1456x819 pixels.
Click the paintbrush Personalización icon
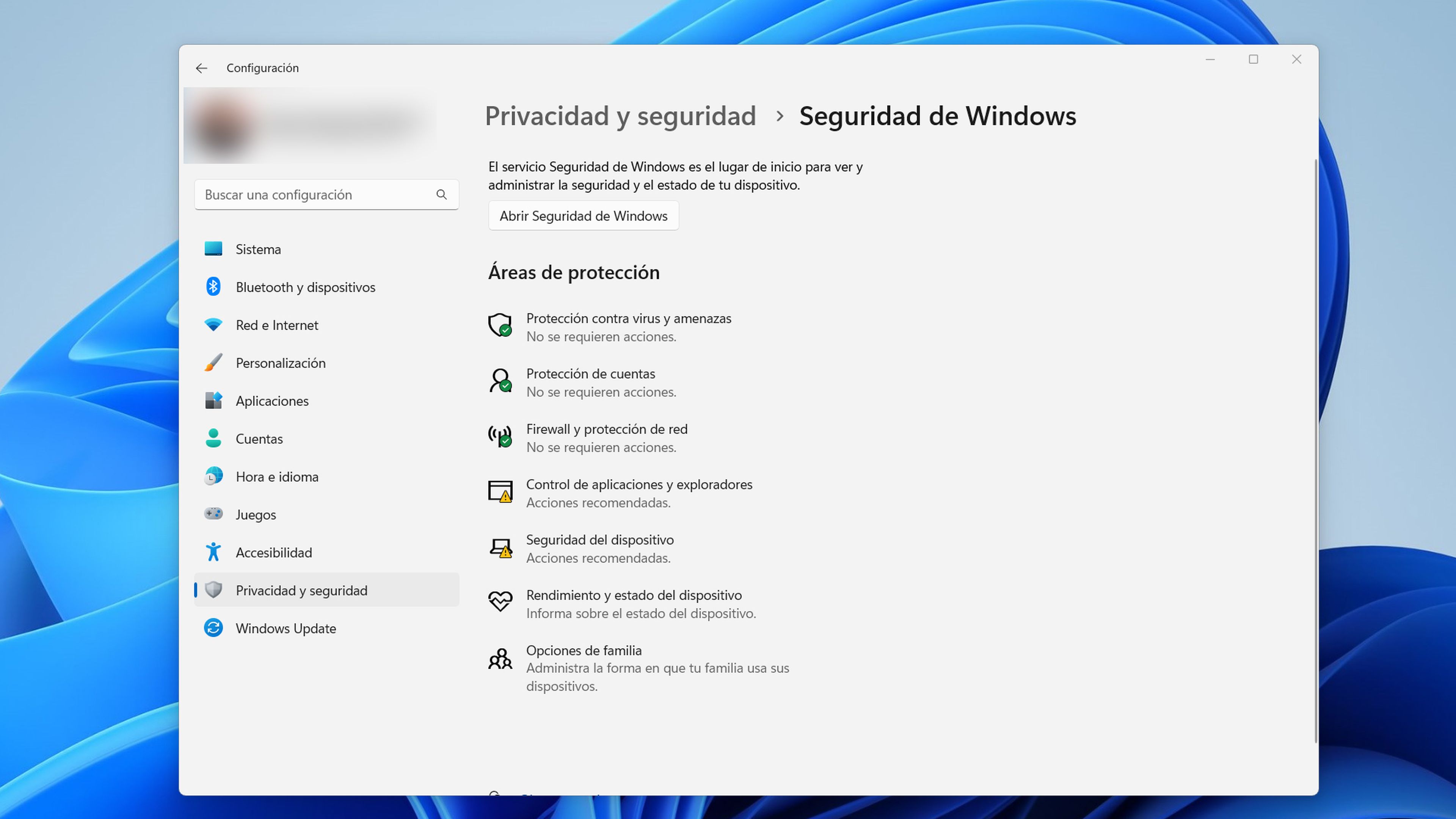tap(213, 363)
